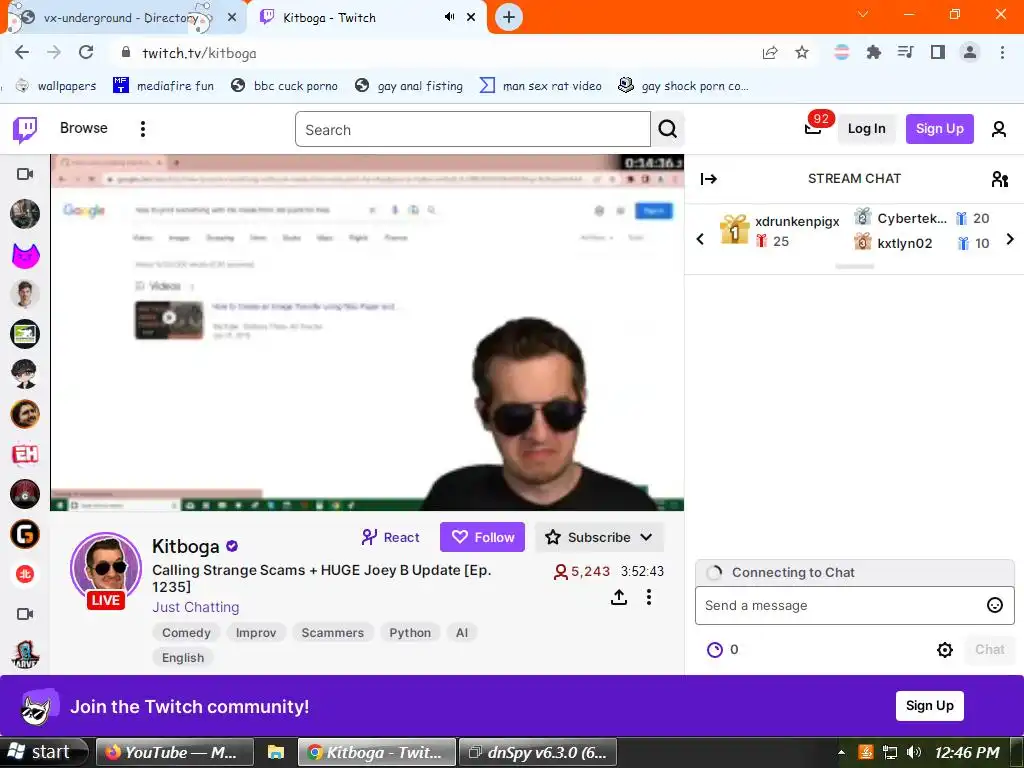Screen dimensions: 1024x768
Task: Go back to the previous page
Action: (x=22, y=53)
